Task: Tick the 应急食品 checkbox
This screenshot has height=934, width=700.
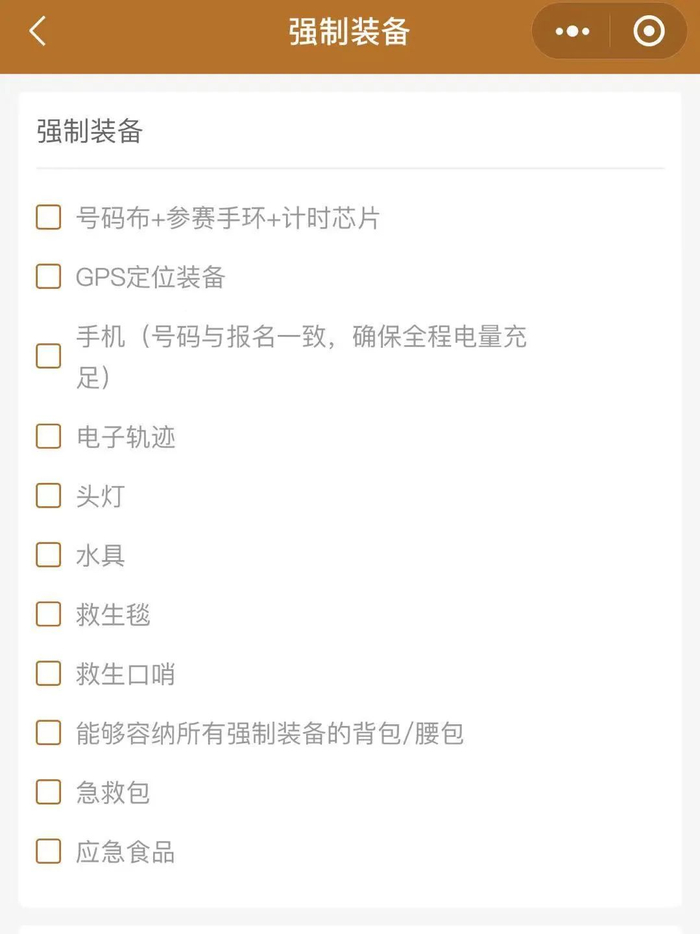Action: click(x=49, y=852)
